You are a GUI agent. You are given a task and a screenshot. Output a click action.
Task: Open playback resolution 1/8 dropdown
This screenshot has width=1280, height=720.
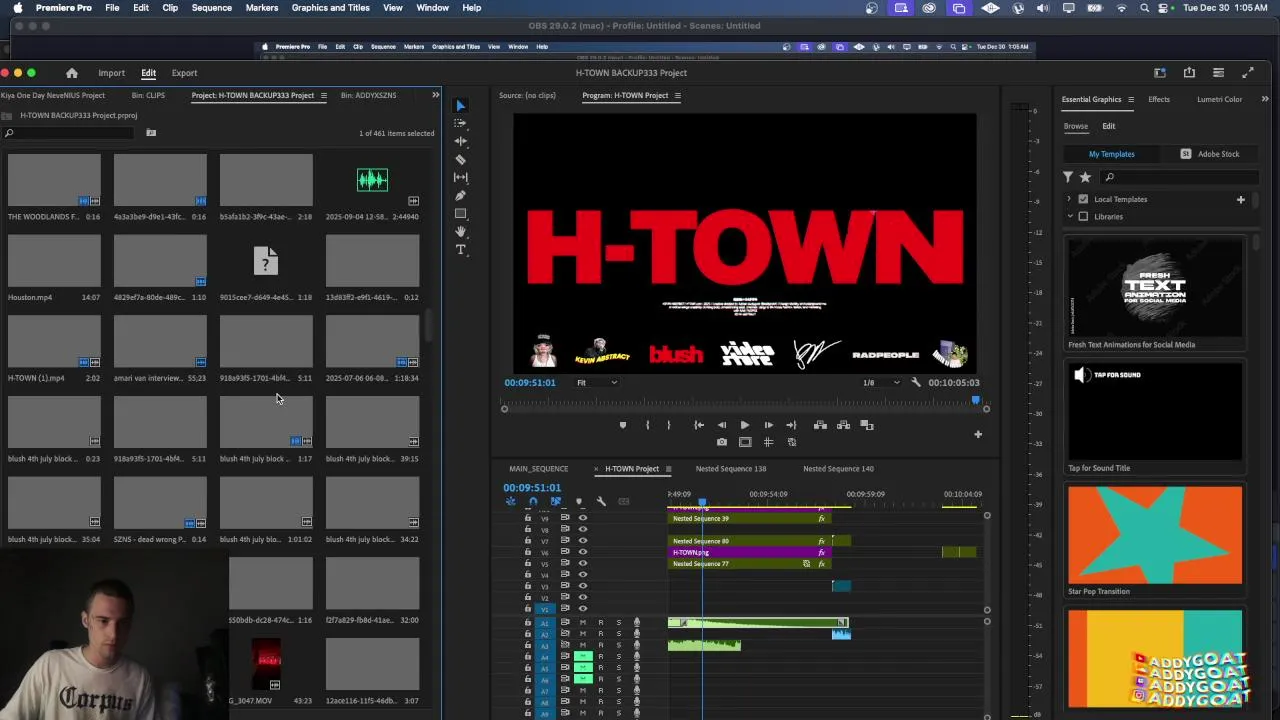point(881,382)
